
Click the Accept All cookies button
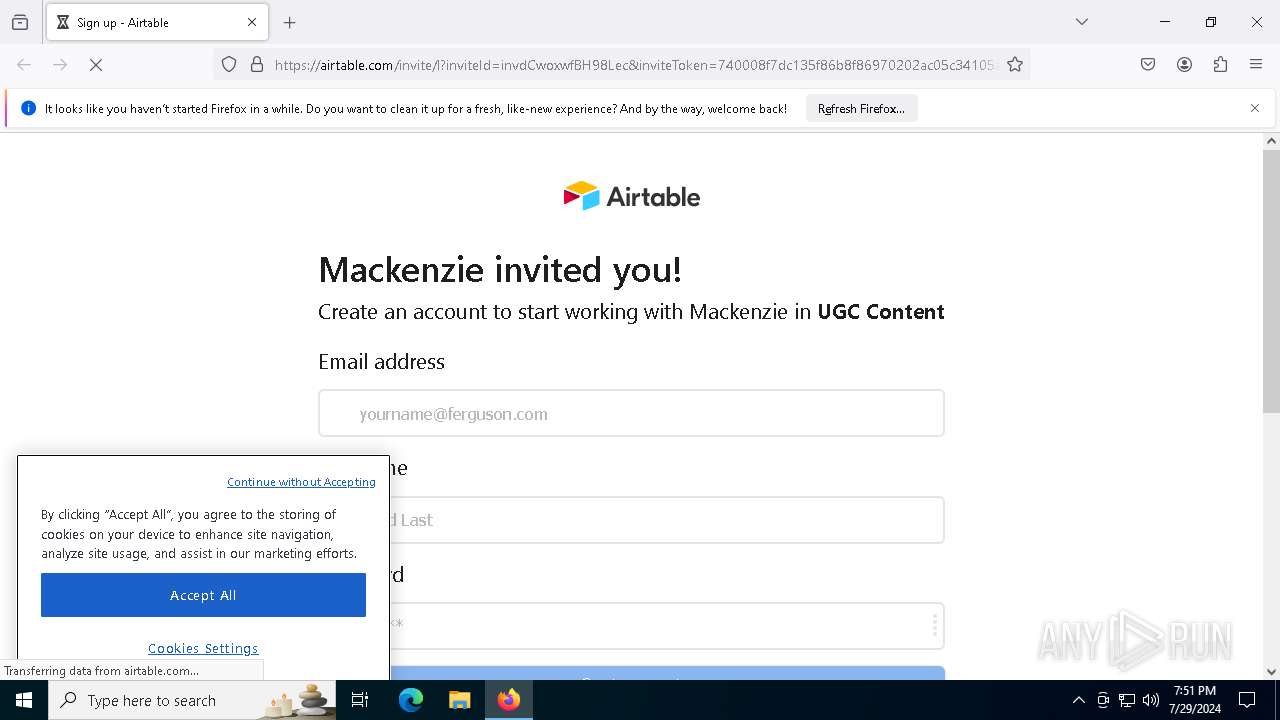point(203,595)
